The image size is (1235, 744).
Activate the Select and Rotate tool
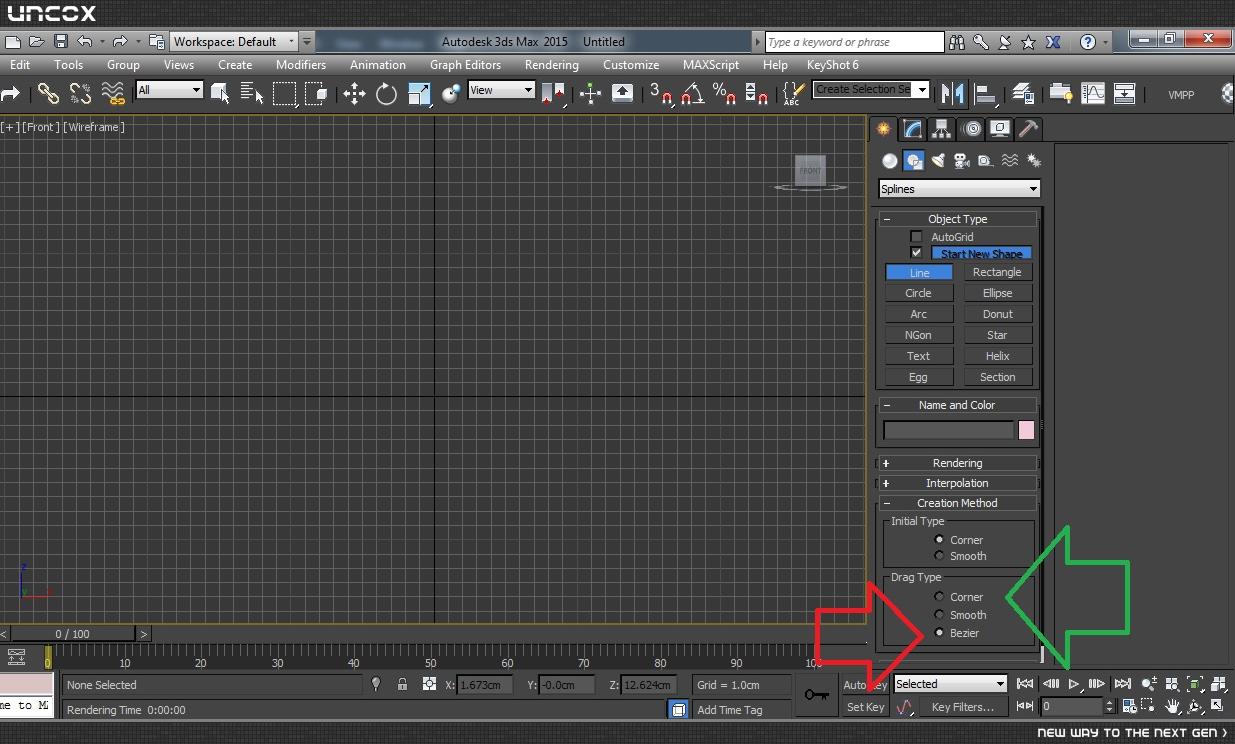tap(386, 93)
